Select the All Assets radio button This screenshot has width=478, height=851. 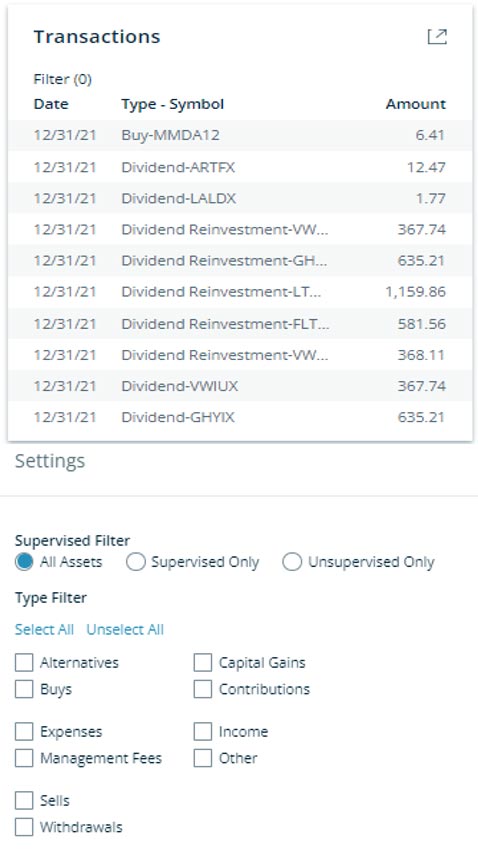(24, 562)
